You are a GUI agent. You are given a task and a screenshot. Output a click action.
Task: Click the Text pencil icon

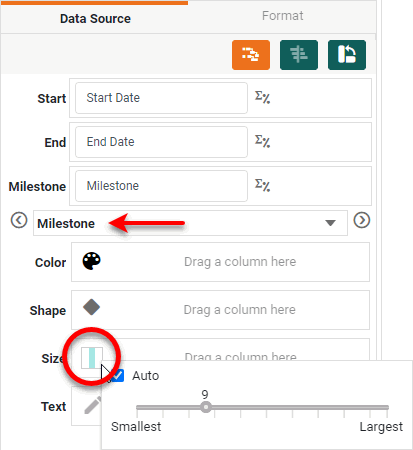point(92,405)
